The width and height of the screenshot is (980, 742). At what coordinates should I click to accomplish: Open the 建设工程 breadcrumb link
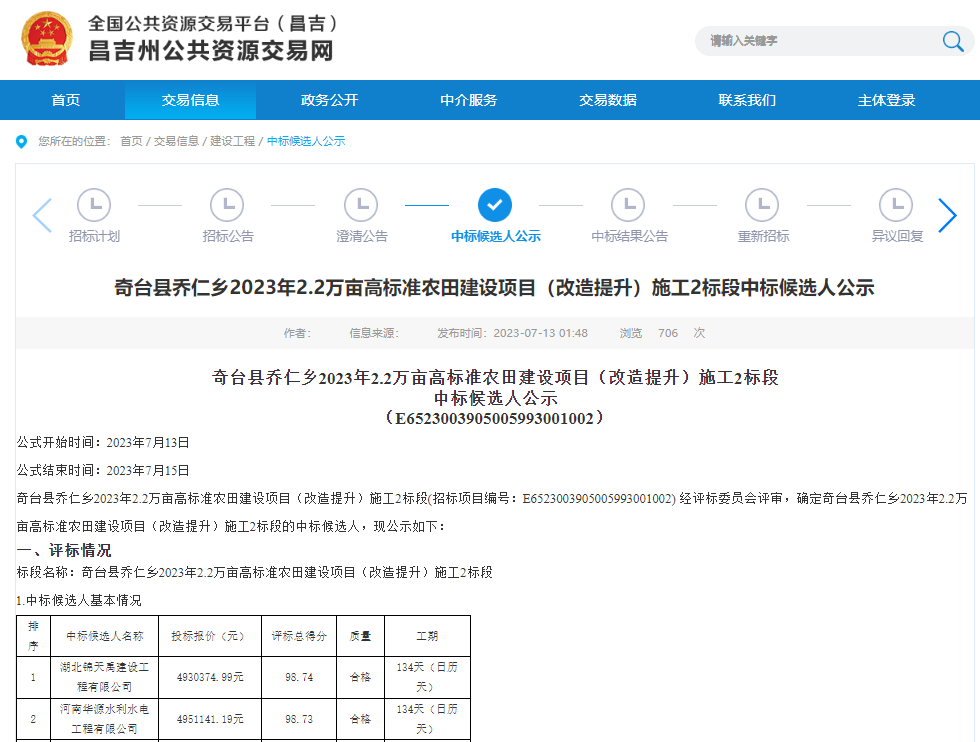pyautogui.click(x=232, y=141)
